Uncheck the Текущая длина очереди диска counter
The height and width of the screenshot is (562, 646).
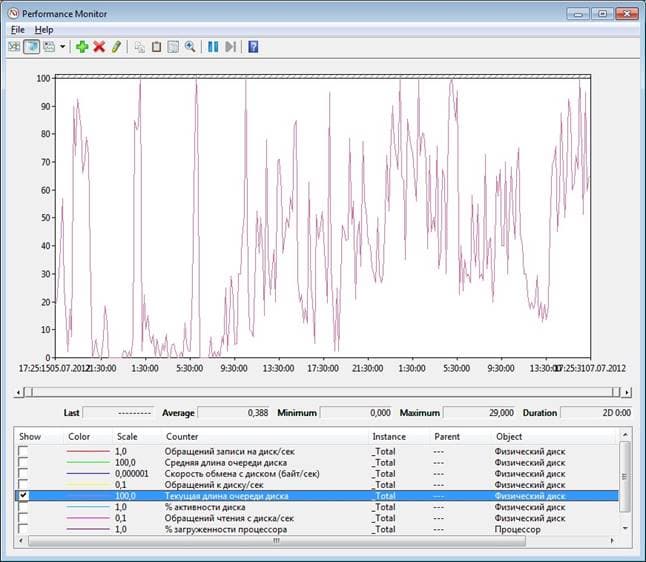23,496
